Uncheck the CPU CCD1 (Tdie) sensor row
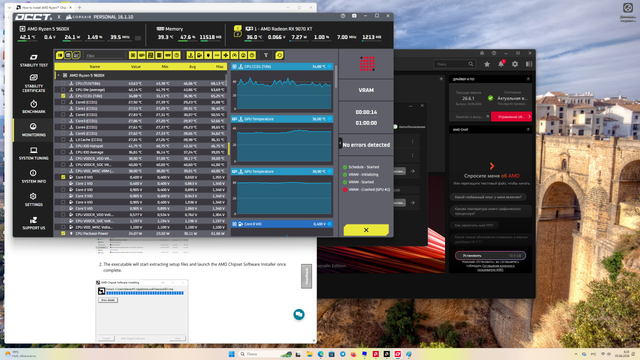Viewport: 640px width, 360px height. pos(63,96)
